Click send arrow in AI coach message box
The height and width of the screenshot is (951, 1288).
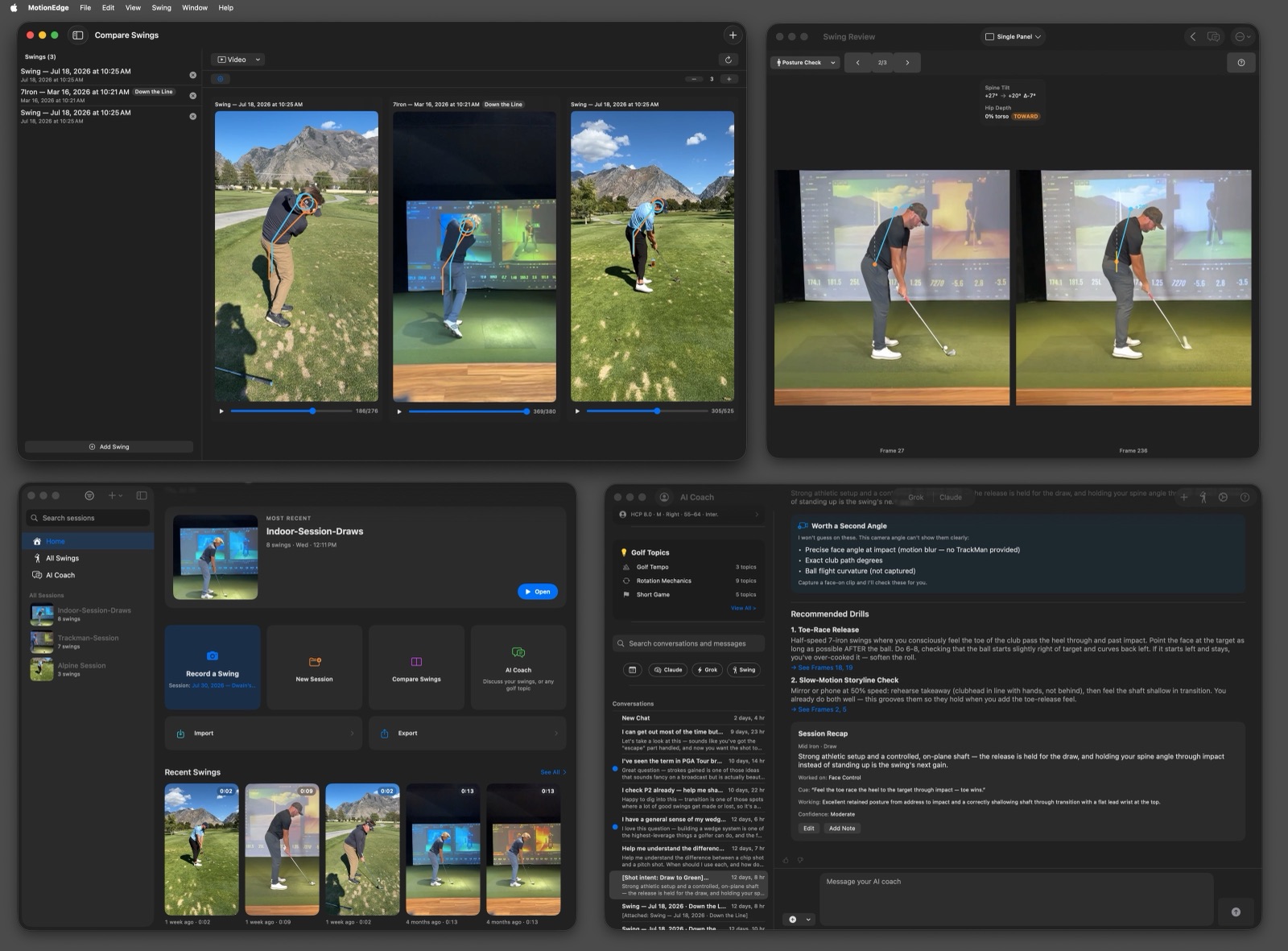(1236, 912)
